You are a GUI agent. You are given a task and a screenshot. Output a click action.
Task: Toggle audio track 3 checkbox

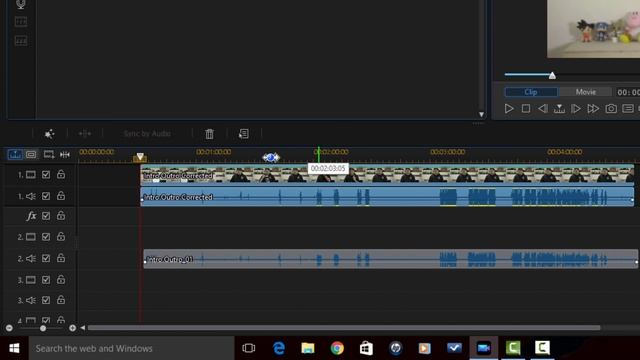click(x=46, y=300)
